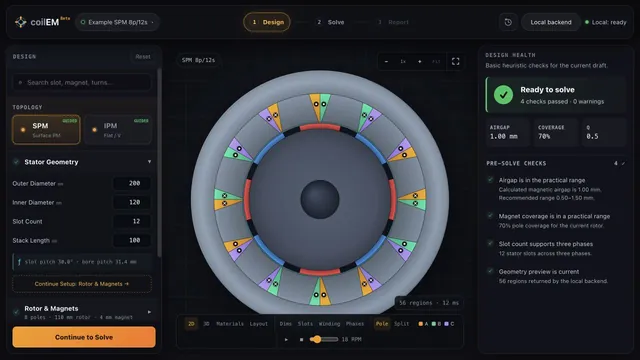Follow Continue Setup: Rotor & Magnets link

(82, 284)
